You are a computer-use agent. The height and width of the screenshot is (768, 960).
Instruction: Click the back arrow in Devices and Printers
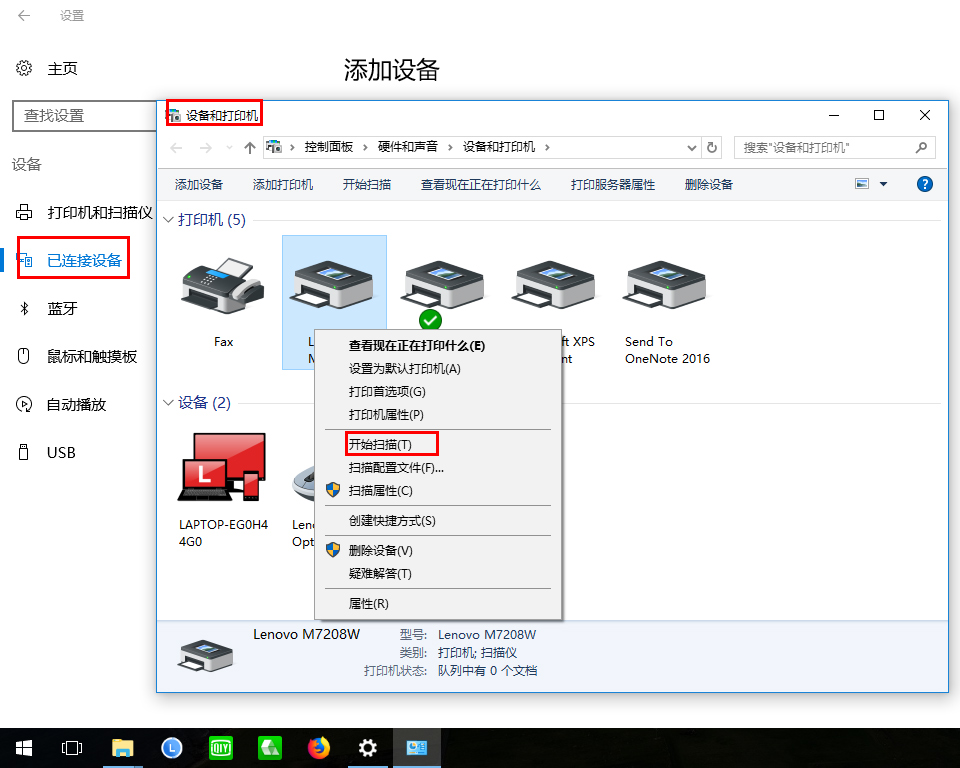[x=176, y=148]
